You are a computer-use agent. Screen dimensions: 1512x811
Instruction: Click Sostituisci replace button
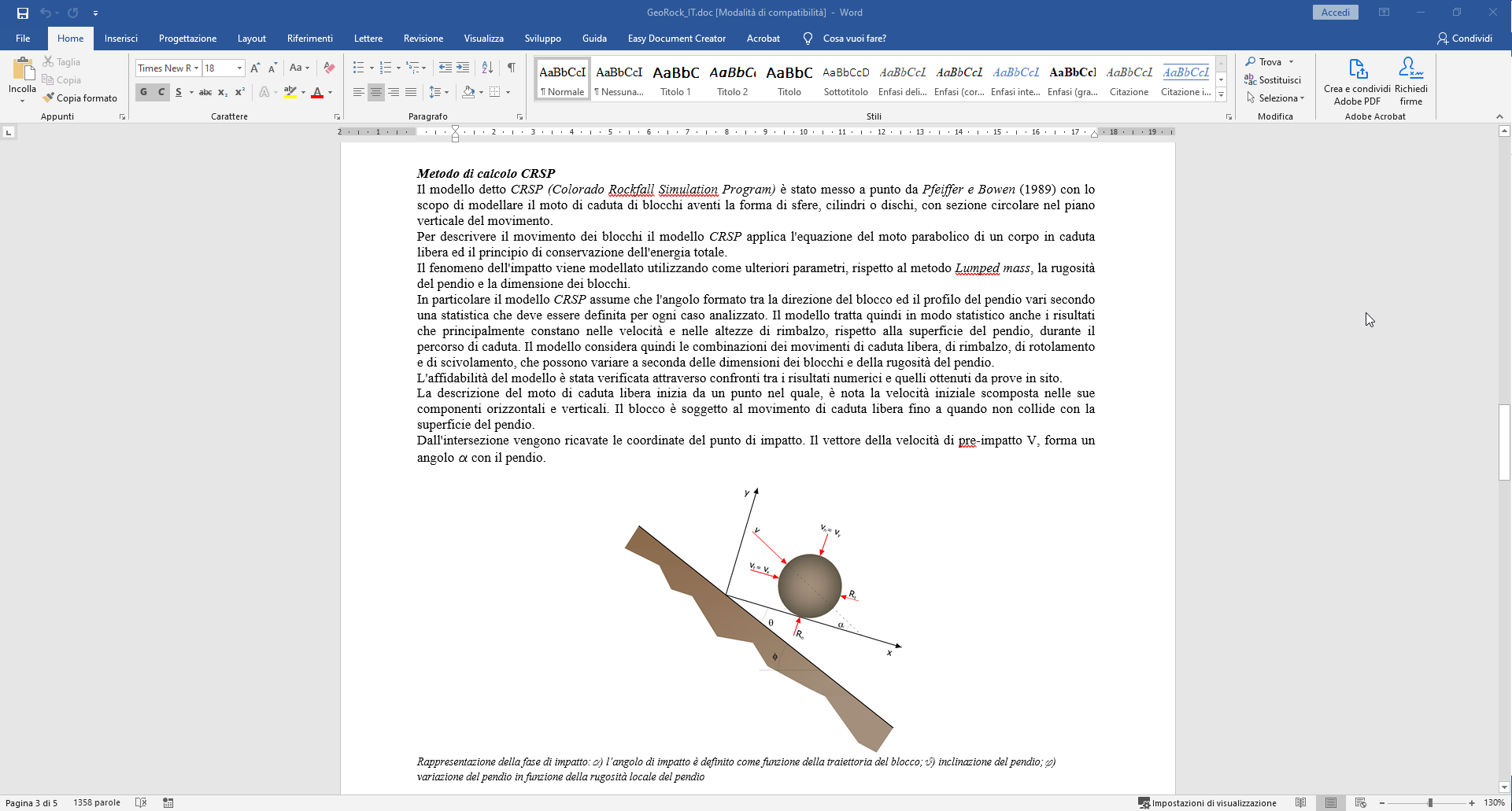click(1273, 80)
